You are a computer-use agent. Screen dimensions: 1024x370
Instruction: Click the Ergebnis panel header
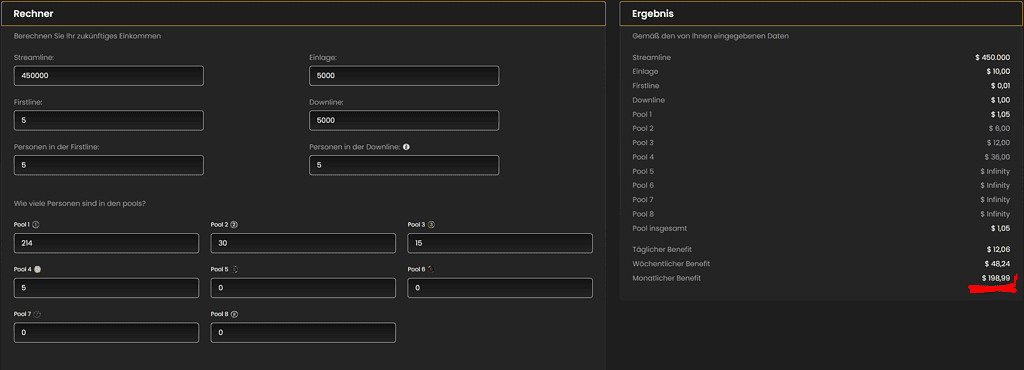(x=822, y=14)
